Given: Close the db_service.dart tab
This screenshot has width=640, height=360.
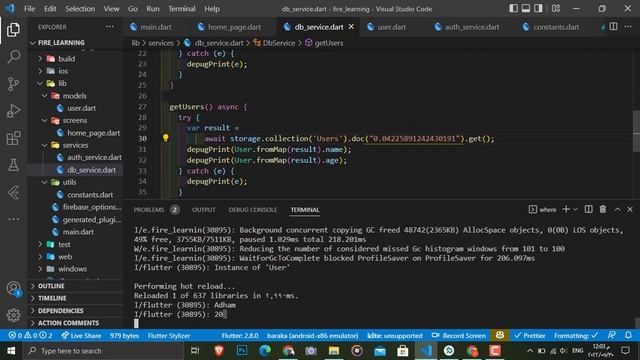Looking at the screenshot, I should 351,27.
